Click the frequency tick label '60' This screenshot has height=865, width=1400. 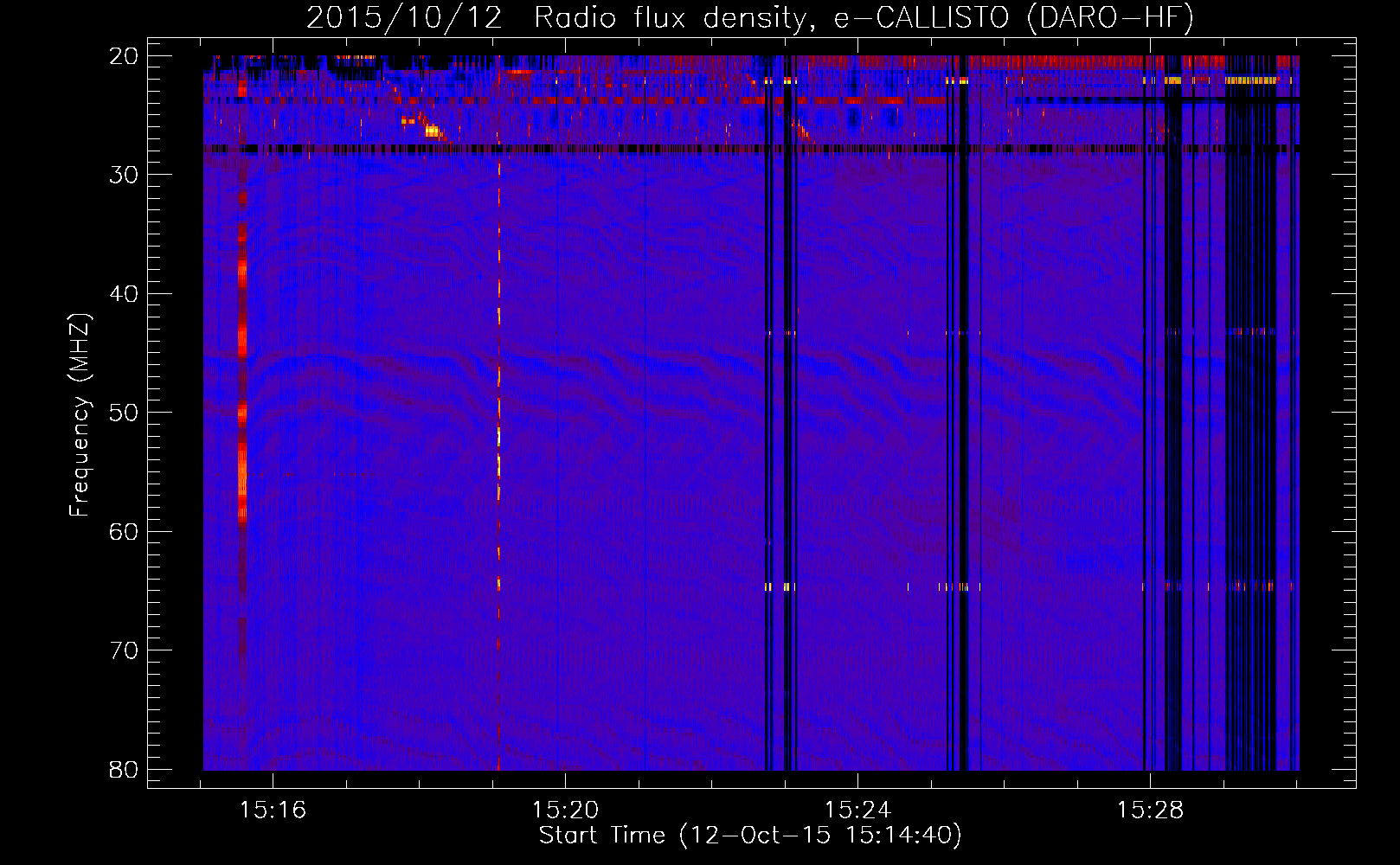point(124,531)
